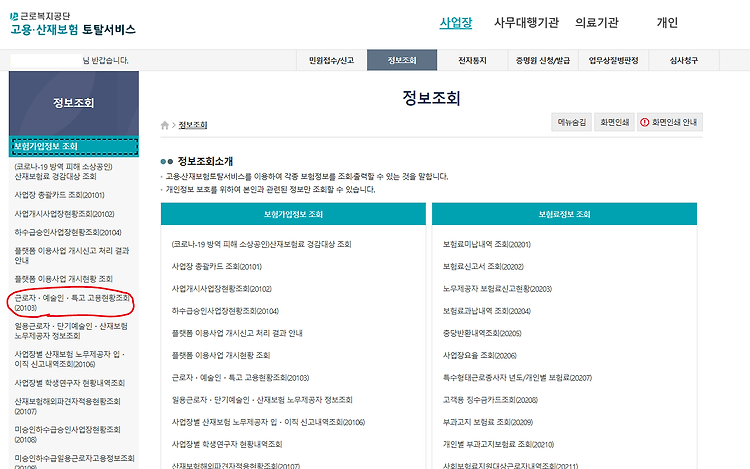Open the 업무상질병판정 menu
The height and width of the screenshot is (469, 750).
tap(613, 60)
